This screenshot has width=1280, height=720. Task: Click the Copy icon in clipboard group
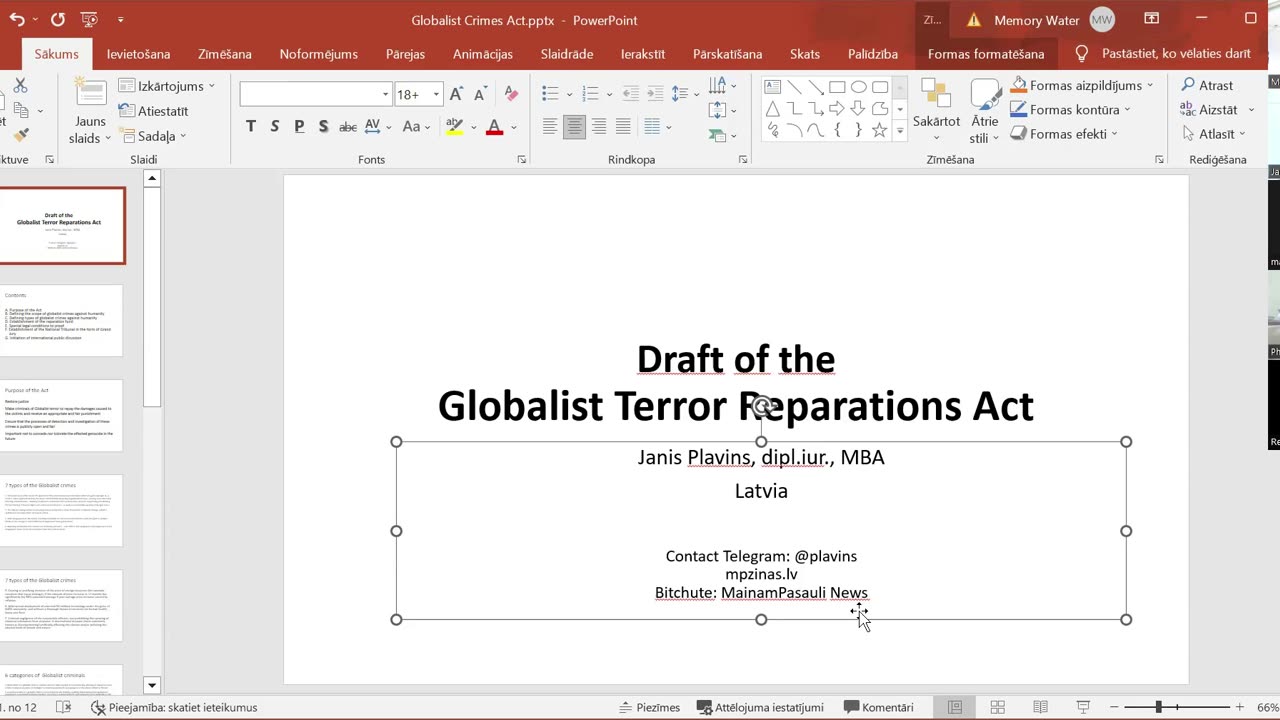(x=20, y=111)
